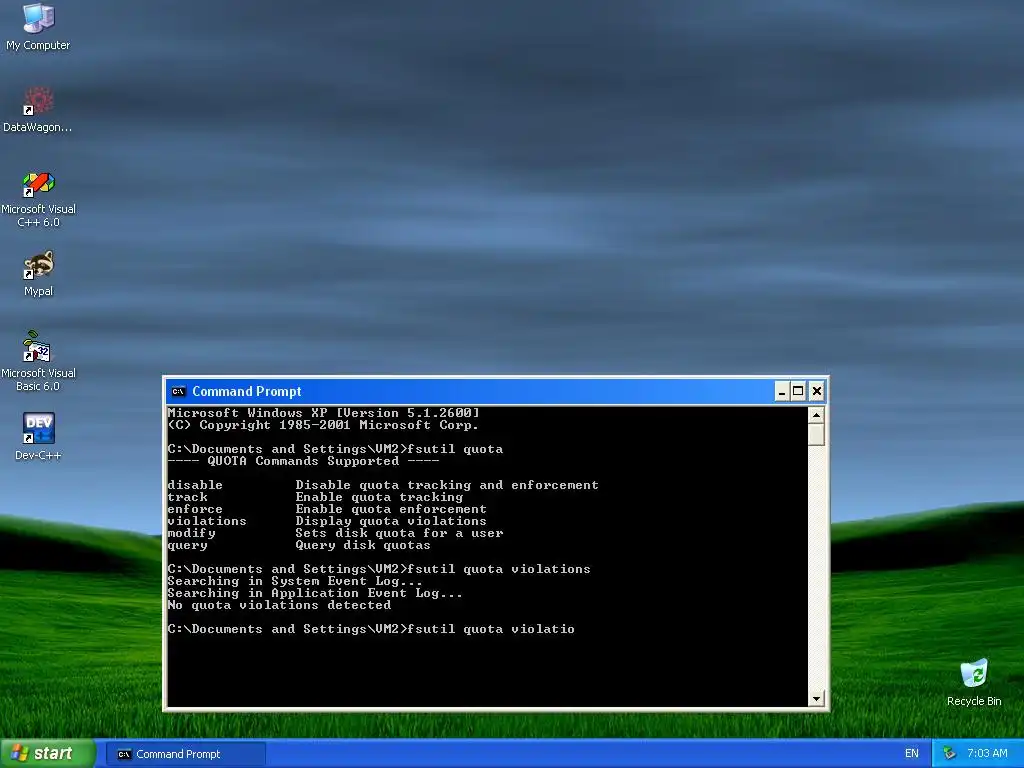Click 'Searching in System Event Log...' text

(295, 581)
